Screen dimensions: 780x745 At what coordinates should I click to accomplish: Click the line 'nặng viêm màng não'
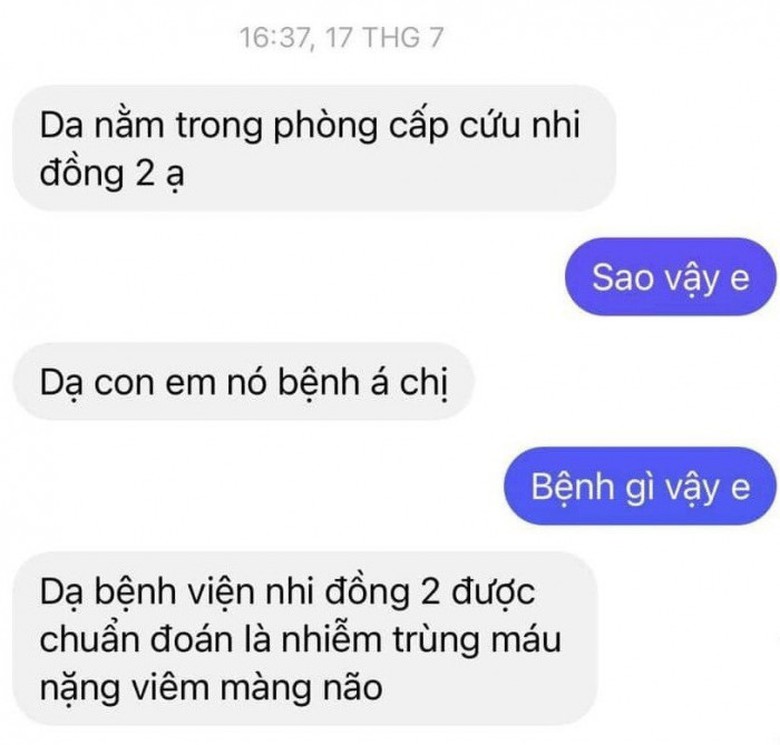pos(211,688)
